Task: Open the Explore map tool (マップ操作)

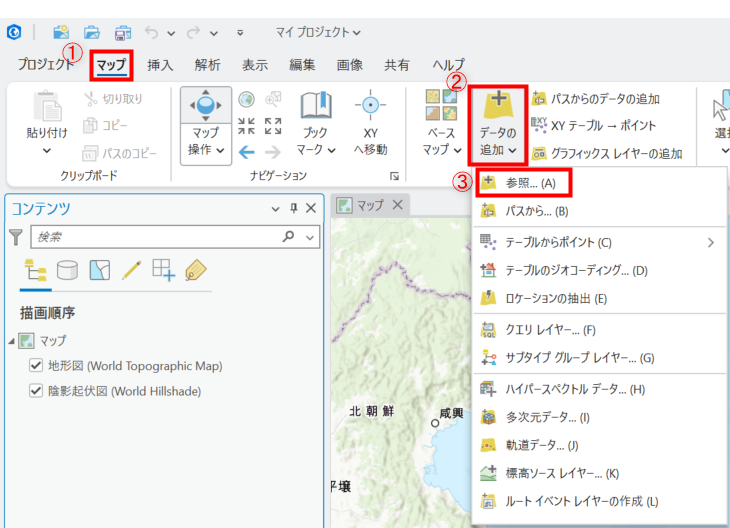Action: coord(205,106)
